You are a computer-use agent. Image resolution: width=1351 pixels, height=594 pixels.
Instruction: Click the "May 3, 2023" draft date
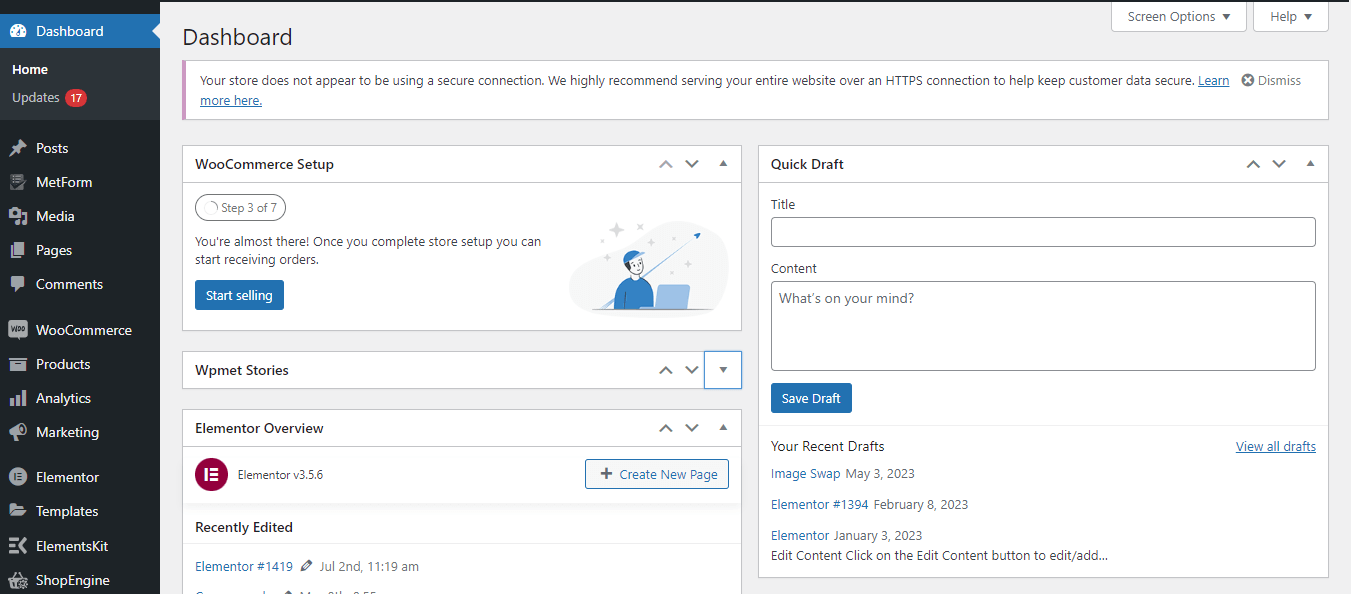point(880,473)
